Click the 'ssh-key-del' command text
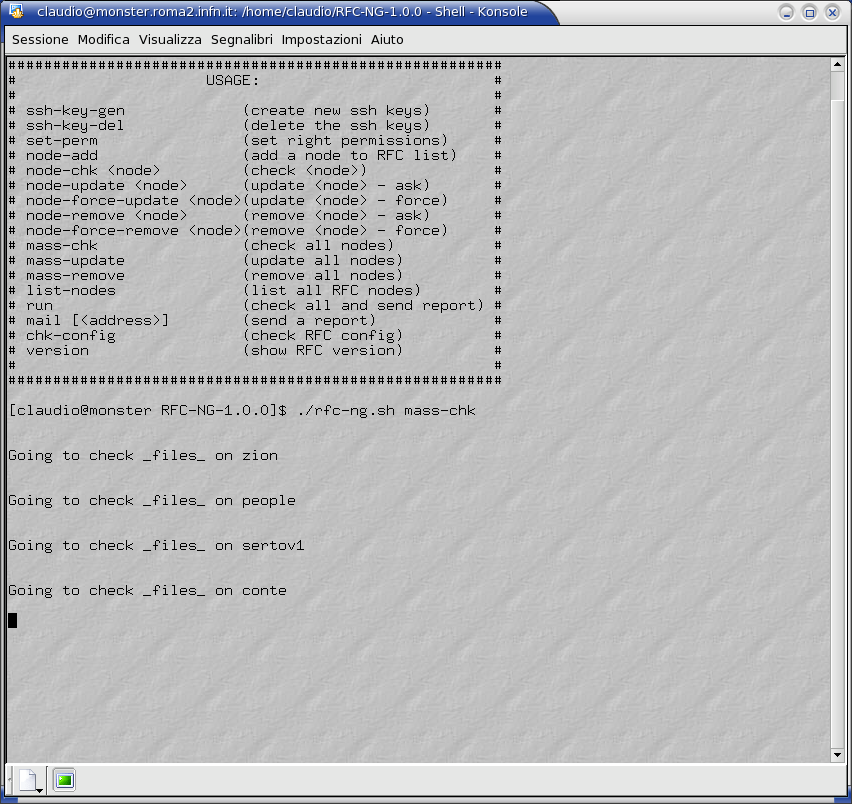This screenshot has height=804, width=852. tap(75, 125)
